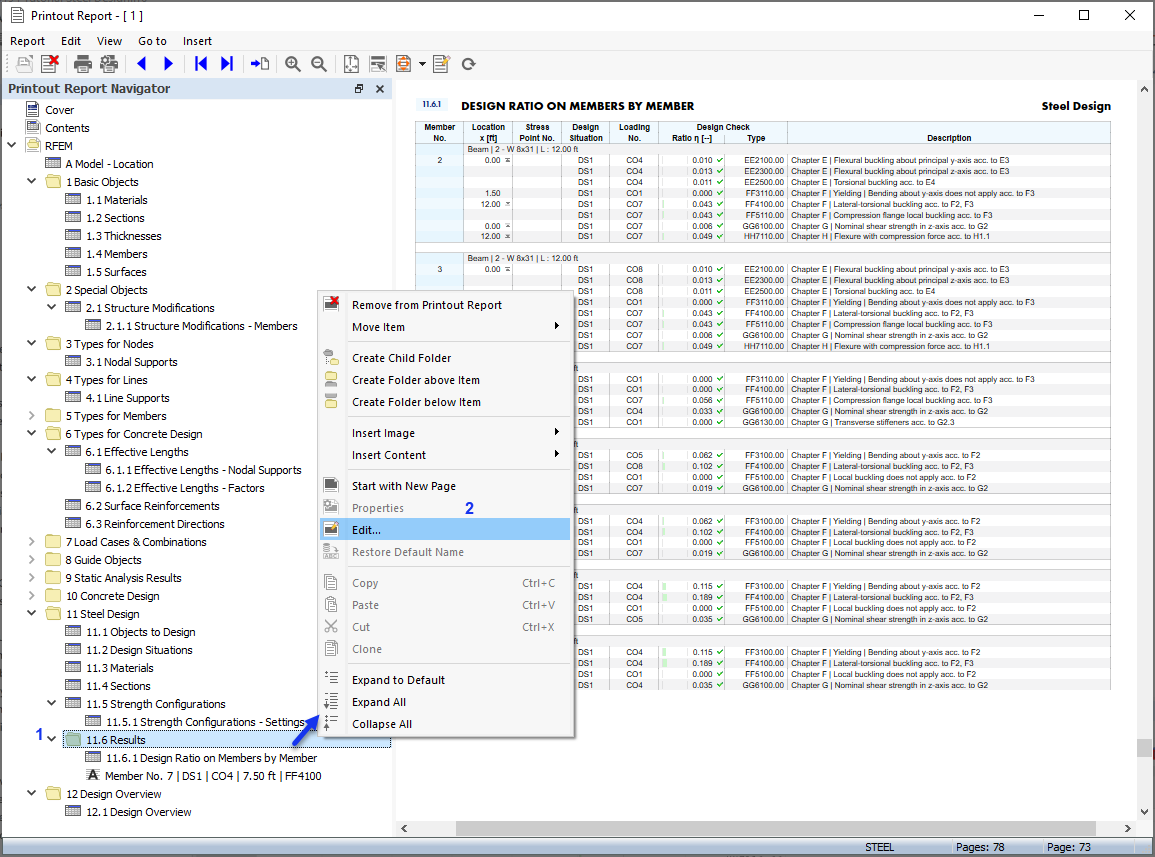Viewport: 1155px width, 857px height.
Task: Click the STEEL indicator in the status bar
Action: point(879,846)
